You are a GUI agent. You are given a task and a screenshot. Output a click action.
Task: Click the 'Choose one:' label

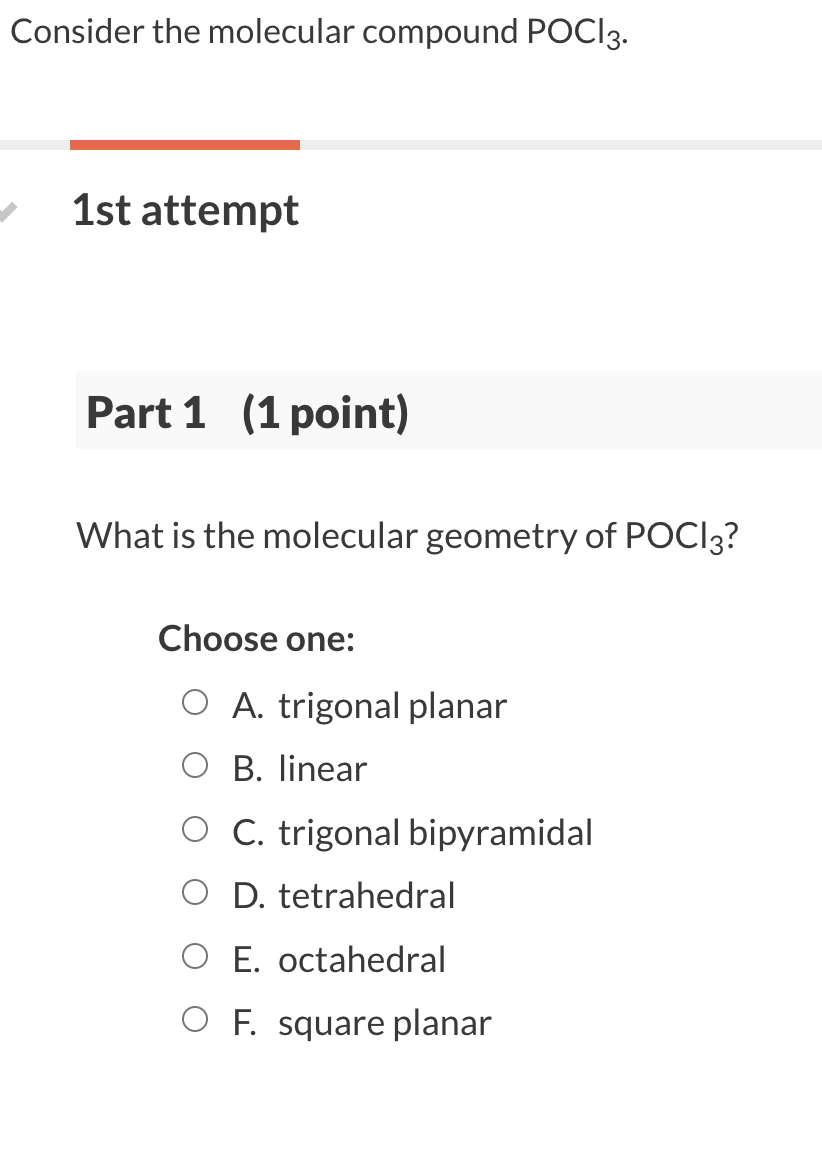point(255,638)
